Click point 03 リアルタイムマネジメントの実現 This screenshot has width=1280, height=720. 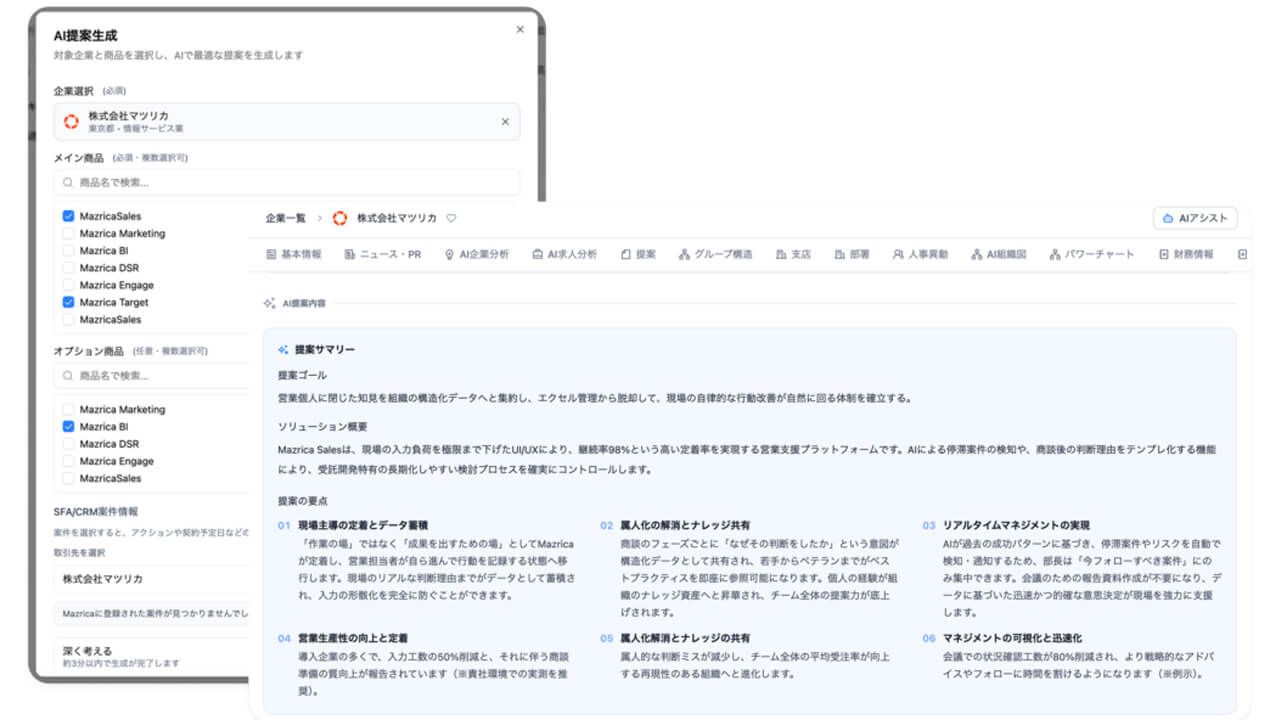coord(1016,525)
